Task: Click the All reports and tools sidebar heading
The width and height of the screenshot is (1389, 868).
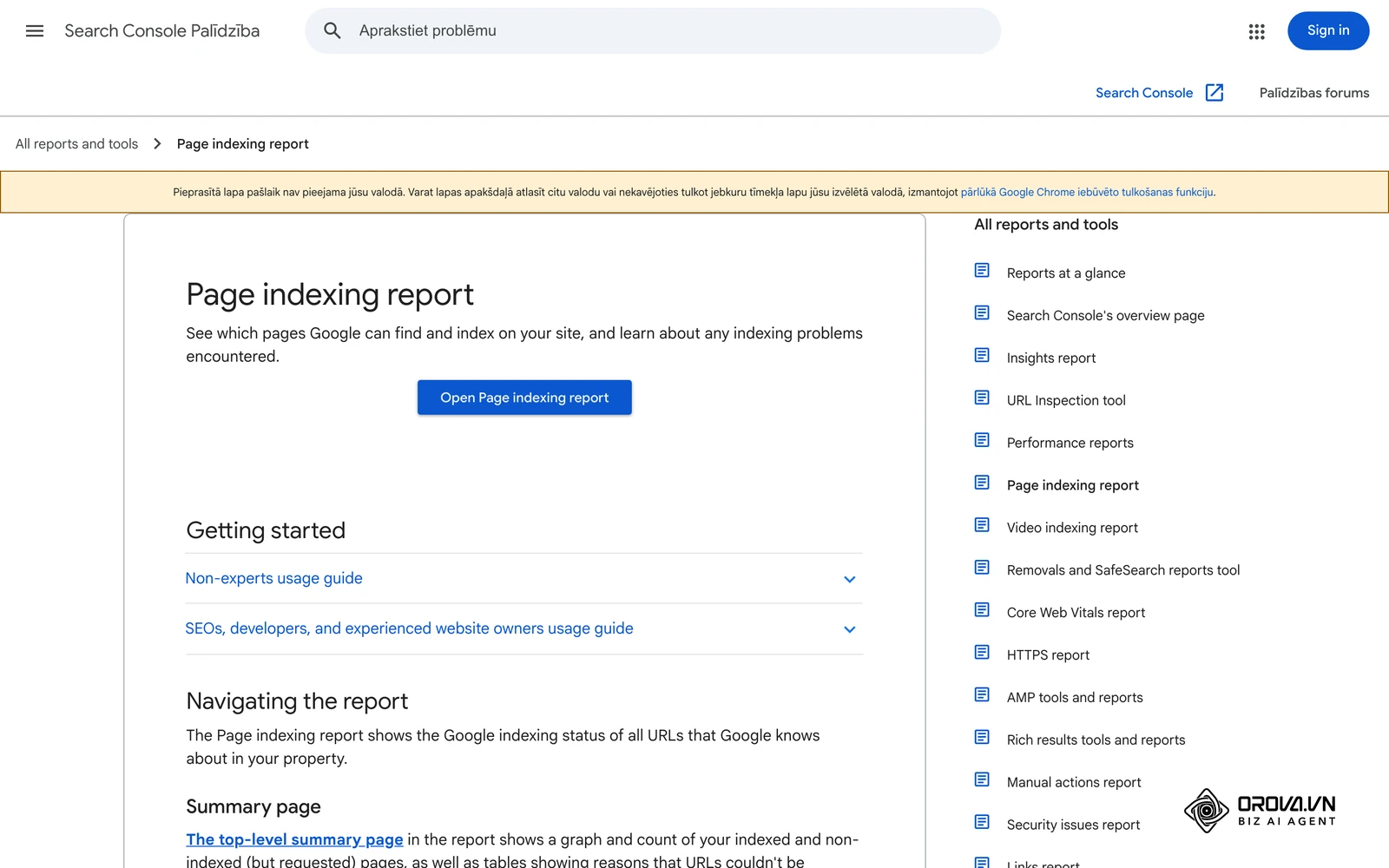Action: point(1045,225)
